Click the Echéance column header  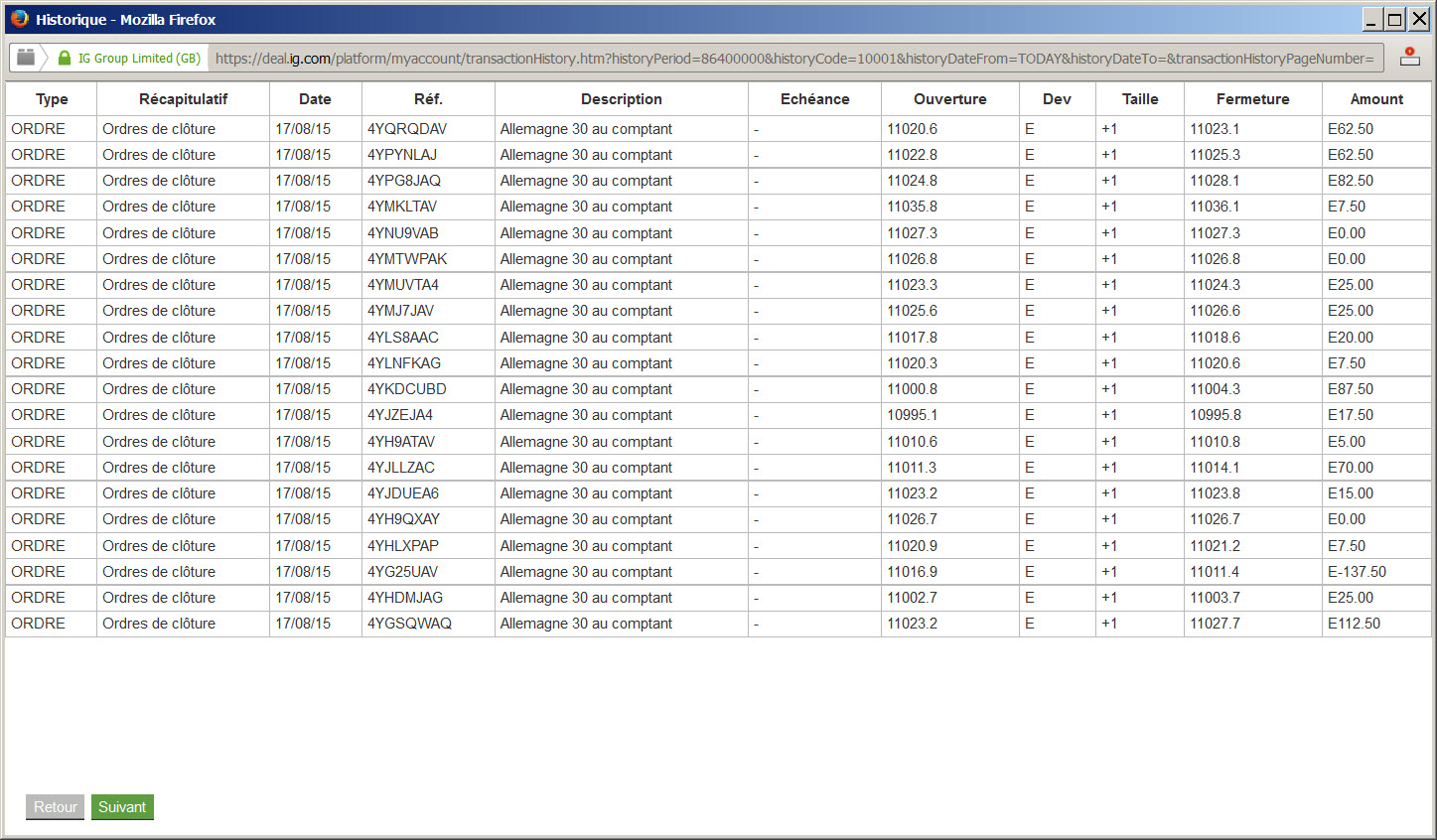coord(814,99)
